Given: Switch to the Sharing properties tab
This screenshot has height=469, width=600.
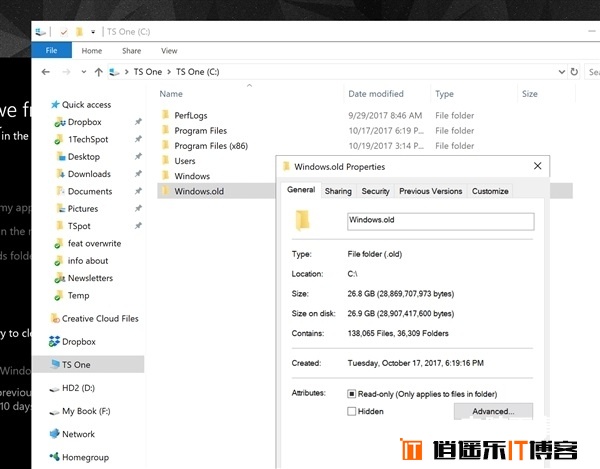Looking at the screenshot, I should 338,191.
